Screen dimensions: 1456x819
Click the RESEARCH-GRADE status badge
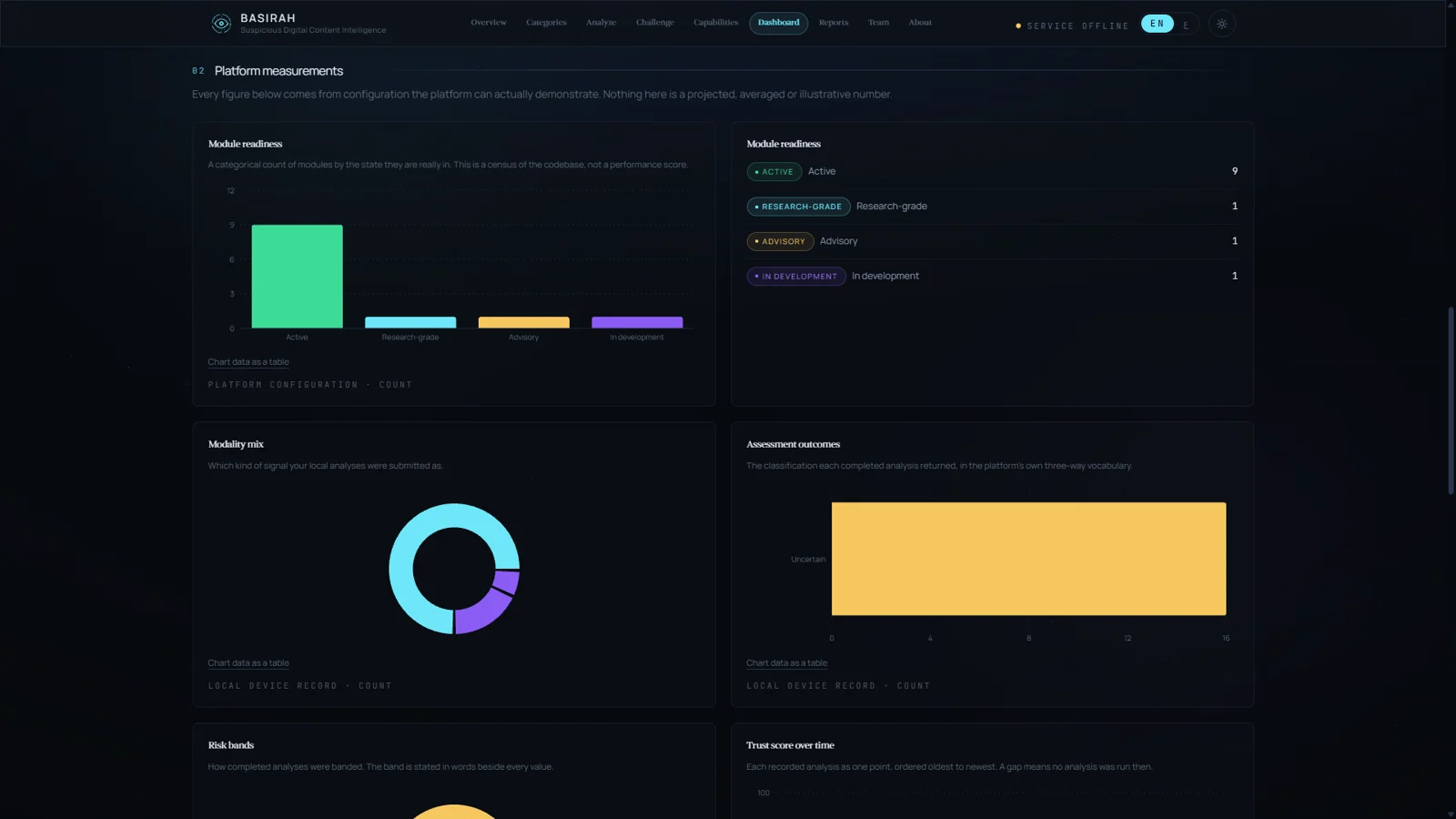[798, 207]
